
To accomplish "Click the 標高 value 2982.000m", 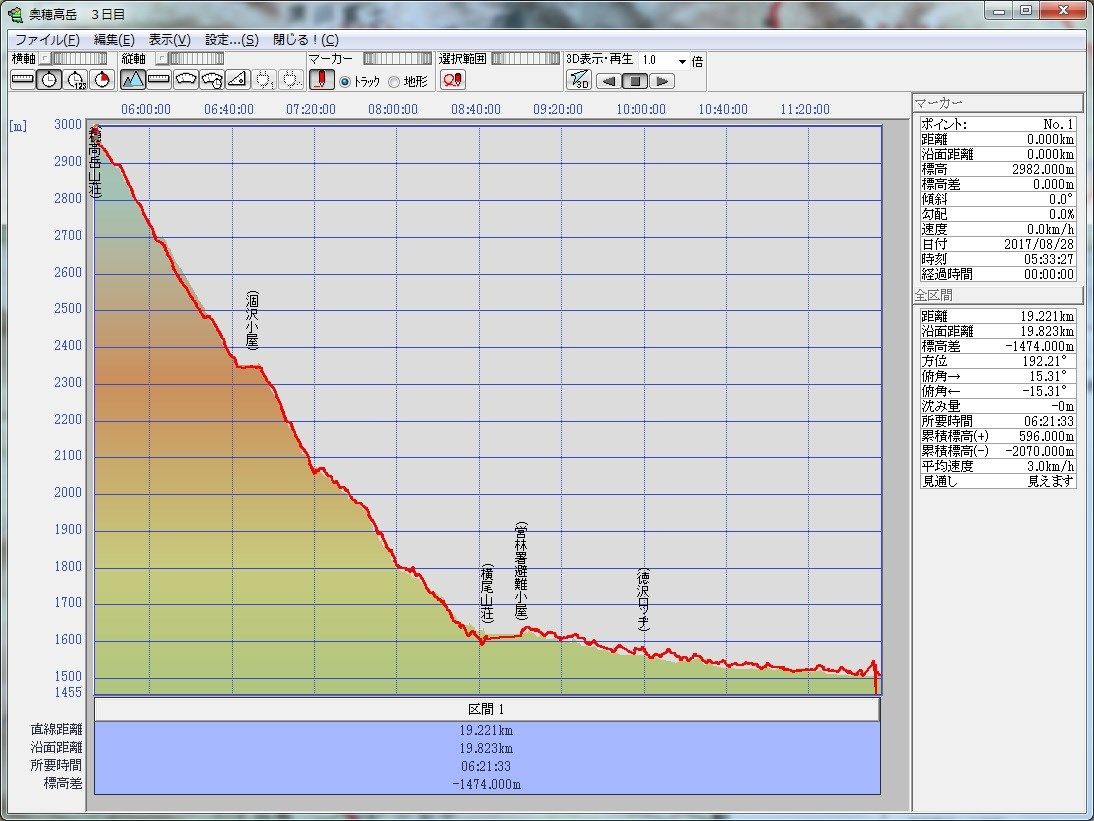I will [x=1042, y=170].
